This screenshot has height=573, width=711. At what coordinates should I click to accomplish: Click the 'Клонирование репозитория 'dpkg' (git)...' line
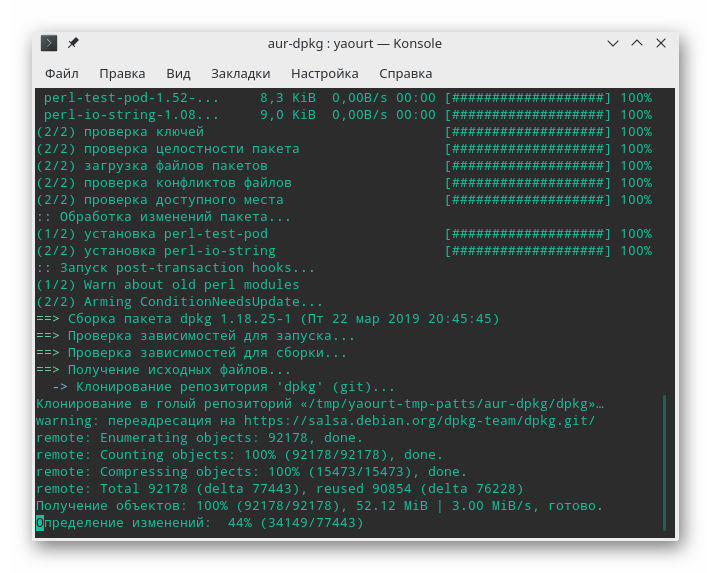tap(224, 387)
